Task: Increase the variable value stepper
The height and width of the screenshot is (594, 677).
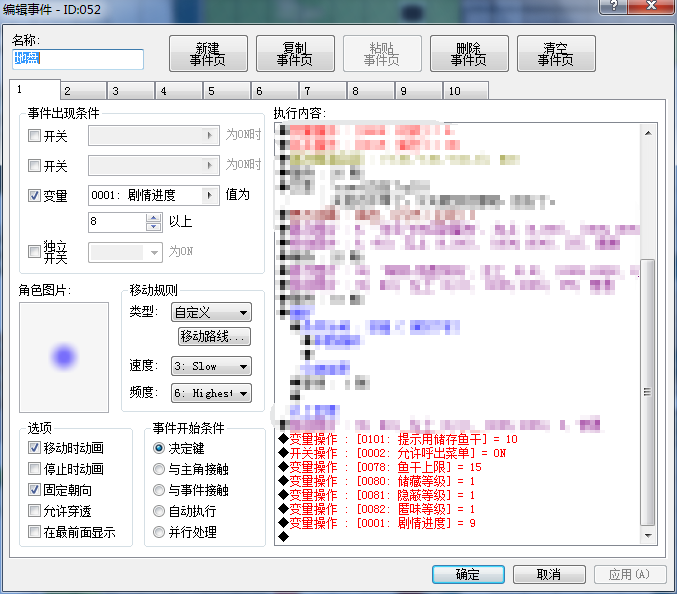Action: (x=154, y=218)
